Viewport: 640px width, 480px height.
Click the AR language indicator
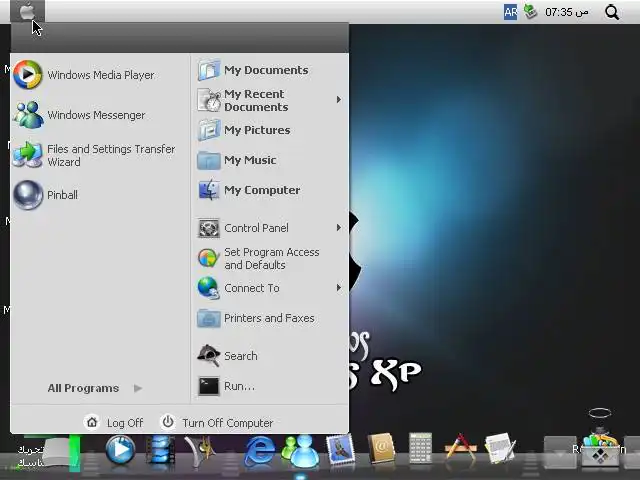click(510, 12)
